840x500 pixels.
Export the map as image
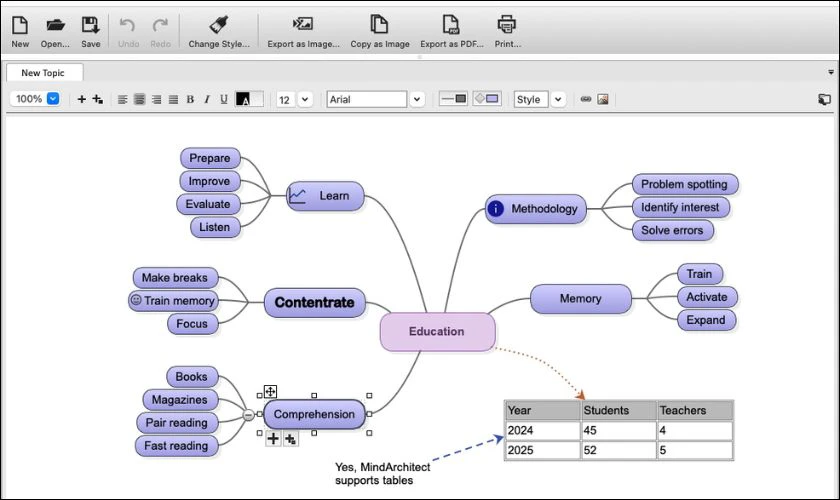click(x=303, y=24)
